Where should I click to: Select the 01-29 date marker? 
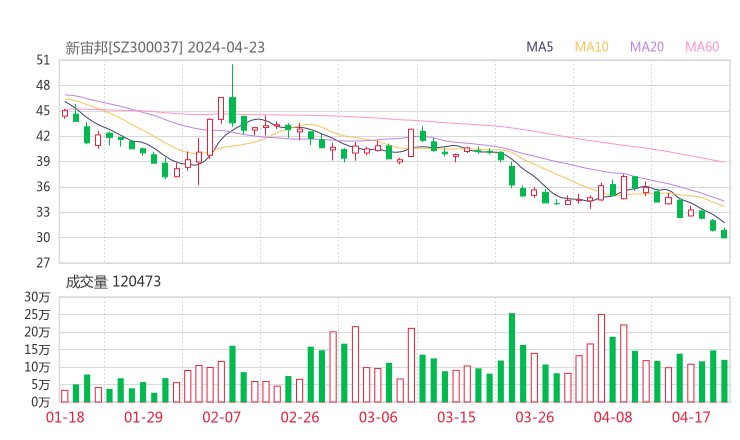click(x=143, y=417)
